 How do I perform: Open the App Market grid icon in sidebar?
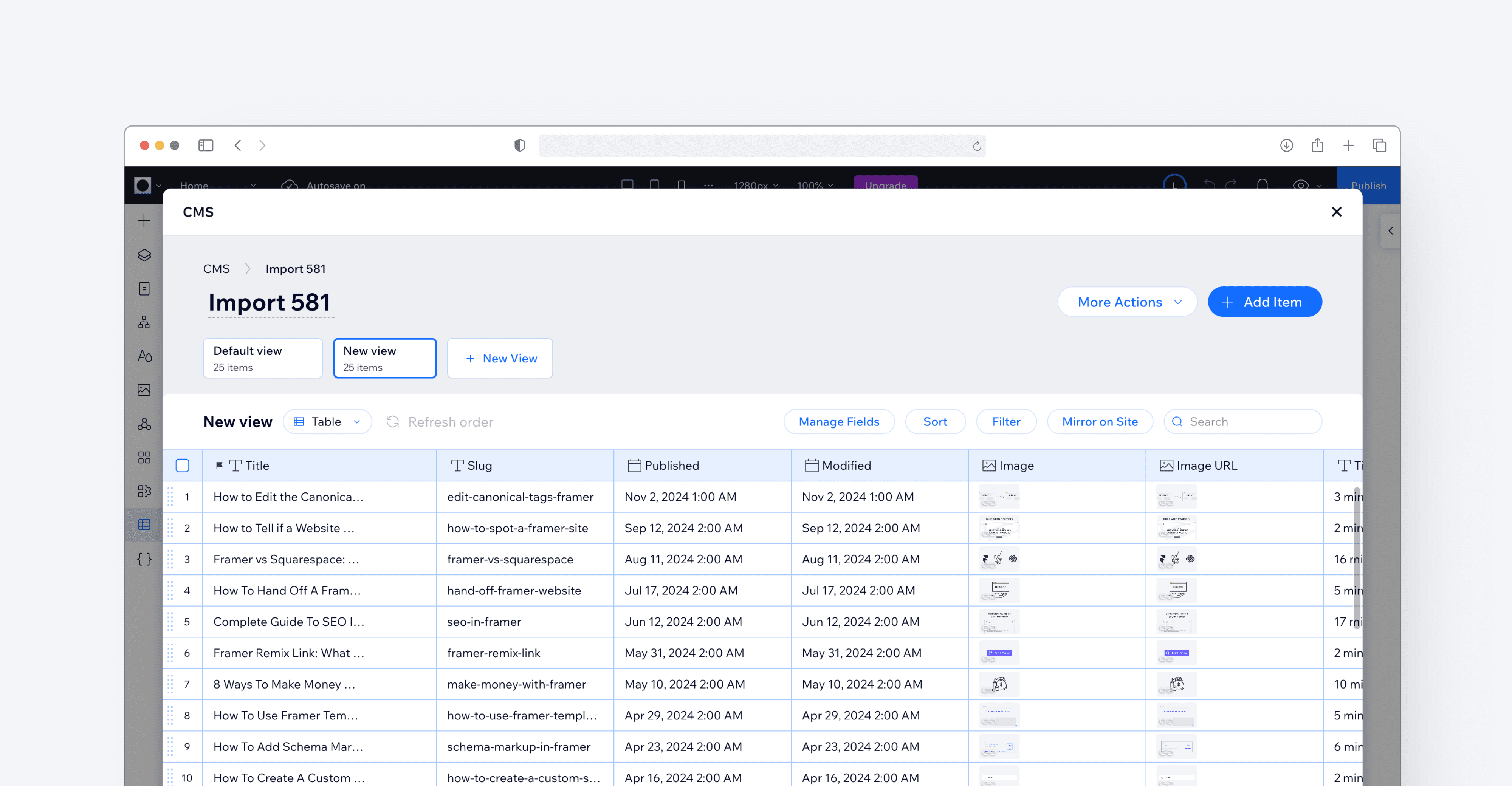pyautogui.click(x=144, y=458)
